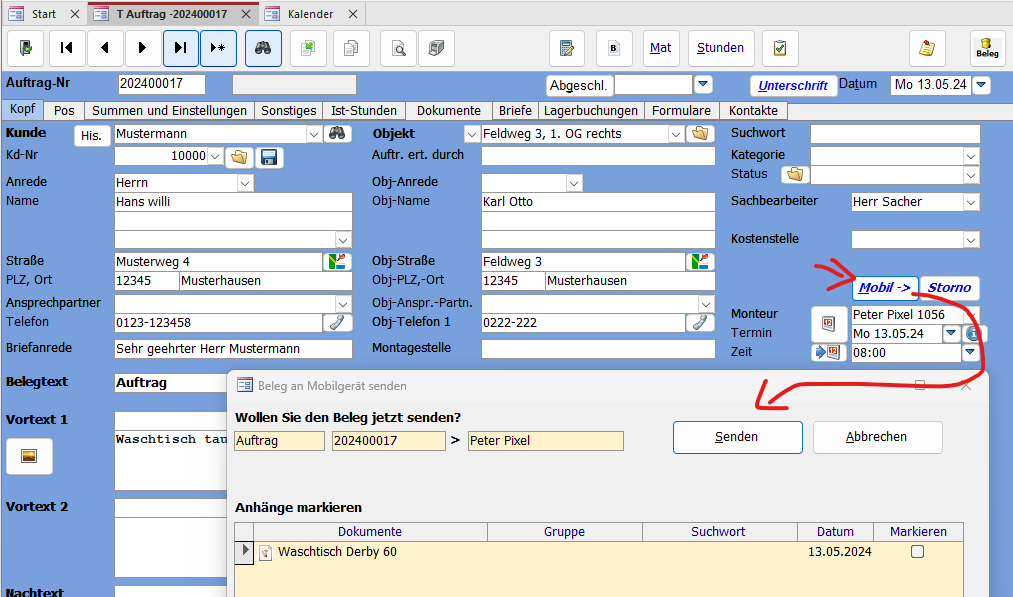Viewport: 1013px width, 597px height.
Task: Open the Kategorie dropdown
Action: [971, 156]
